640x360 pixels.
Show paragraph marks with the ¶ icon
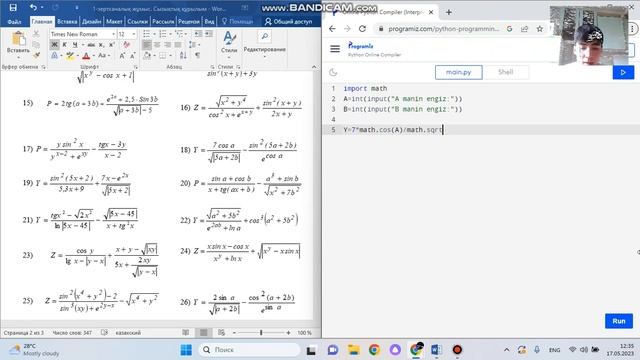198,56
